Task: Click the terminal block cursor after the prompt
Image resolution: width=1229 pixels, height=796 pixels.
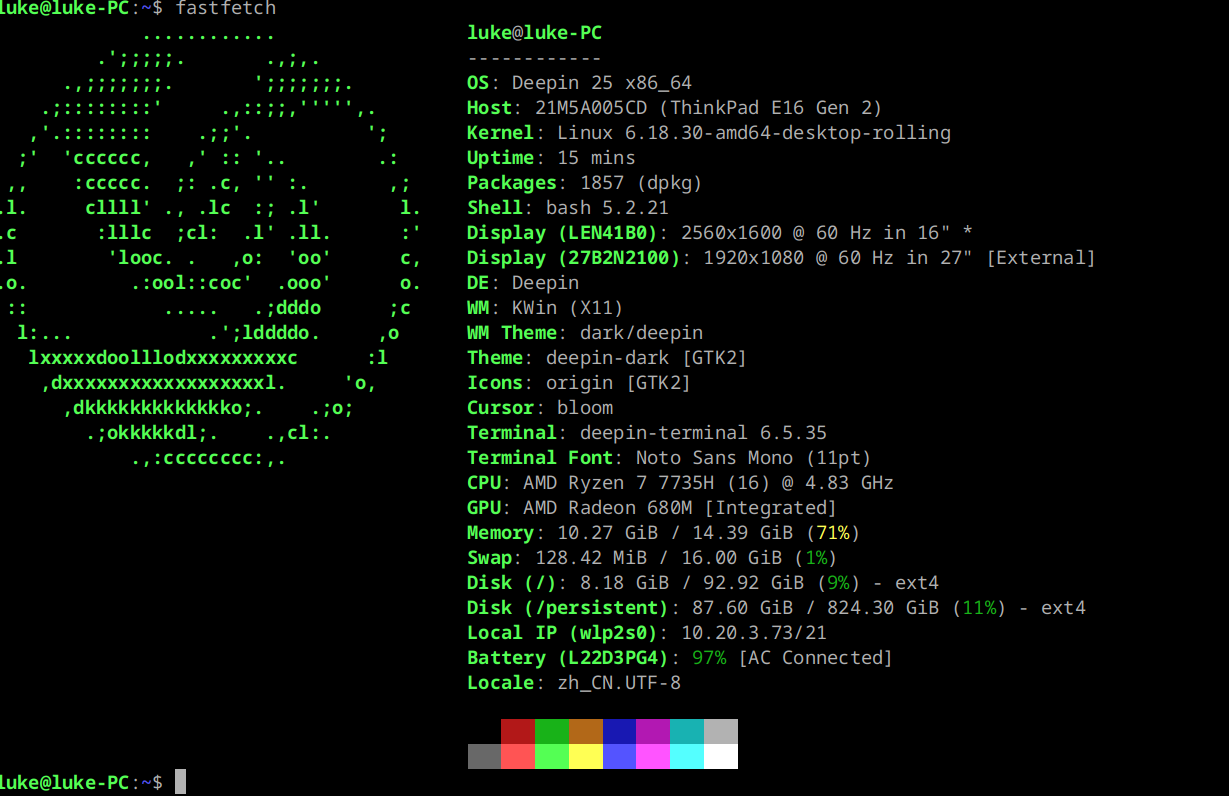Action: click(180, 782)
